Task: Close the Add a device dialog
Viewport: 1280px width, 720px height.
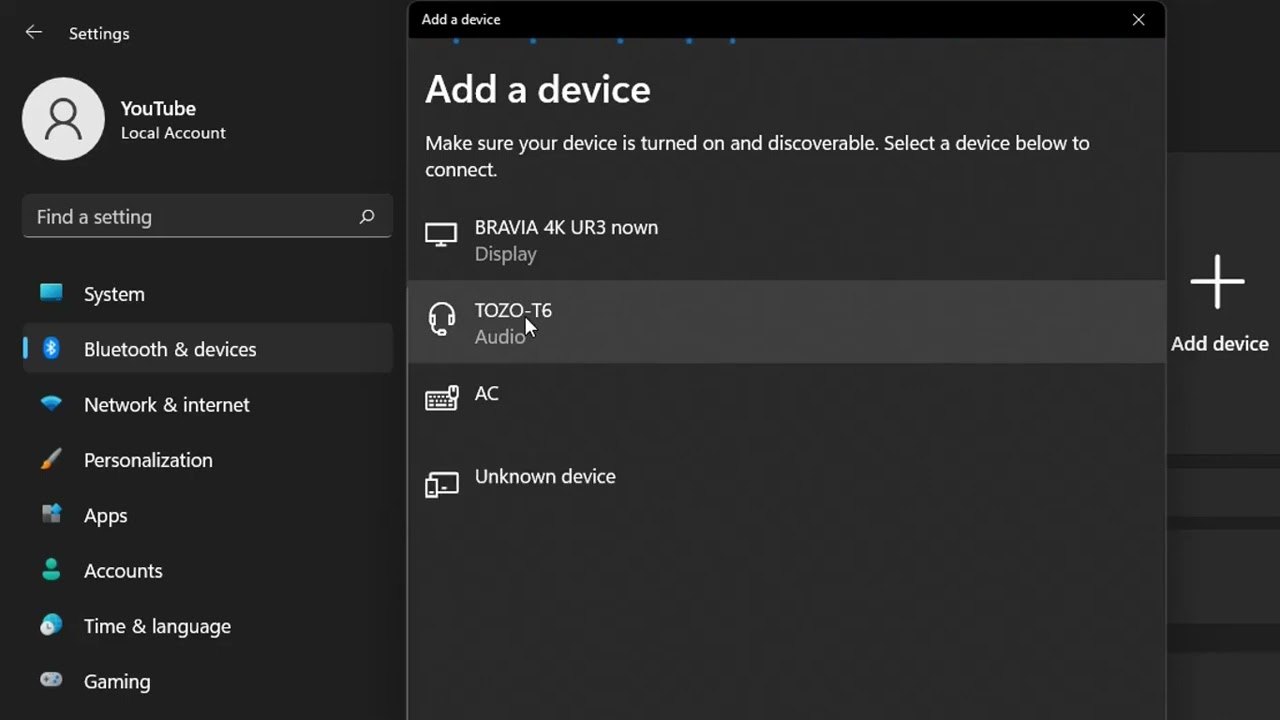Action: [1138, 20]
